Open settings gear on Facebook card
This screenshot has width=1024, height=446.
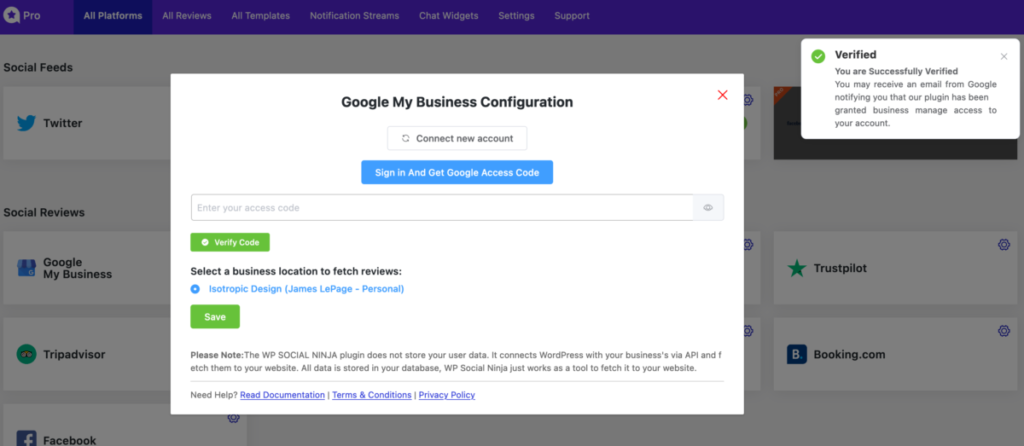pyautogui.click(x=233, y=417)
